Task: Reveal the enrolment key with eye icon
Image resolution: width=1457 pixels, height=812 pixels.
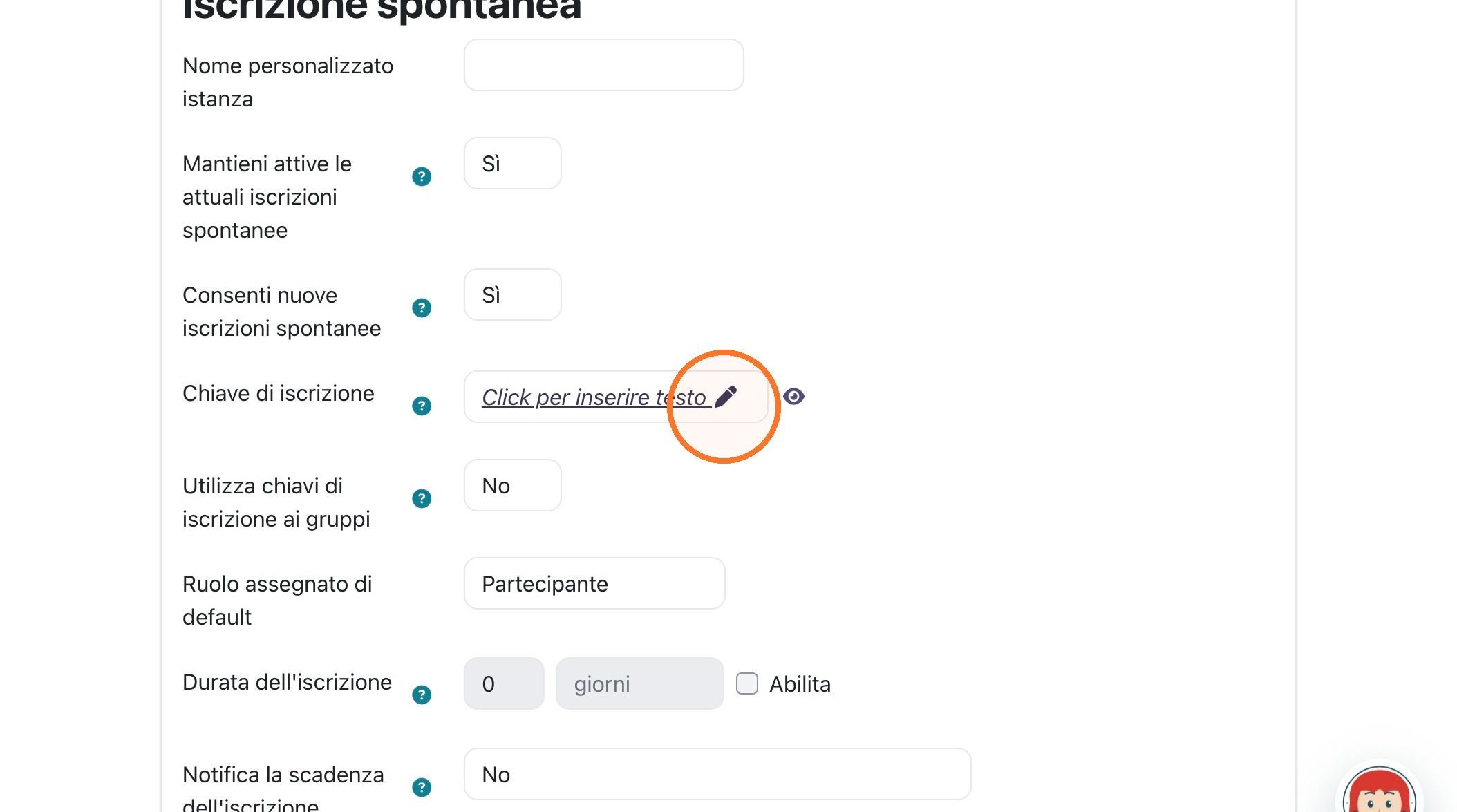Action: pos(794,397)
